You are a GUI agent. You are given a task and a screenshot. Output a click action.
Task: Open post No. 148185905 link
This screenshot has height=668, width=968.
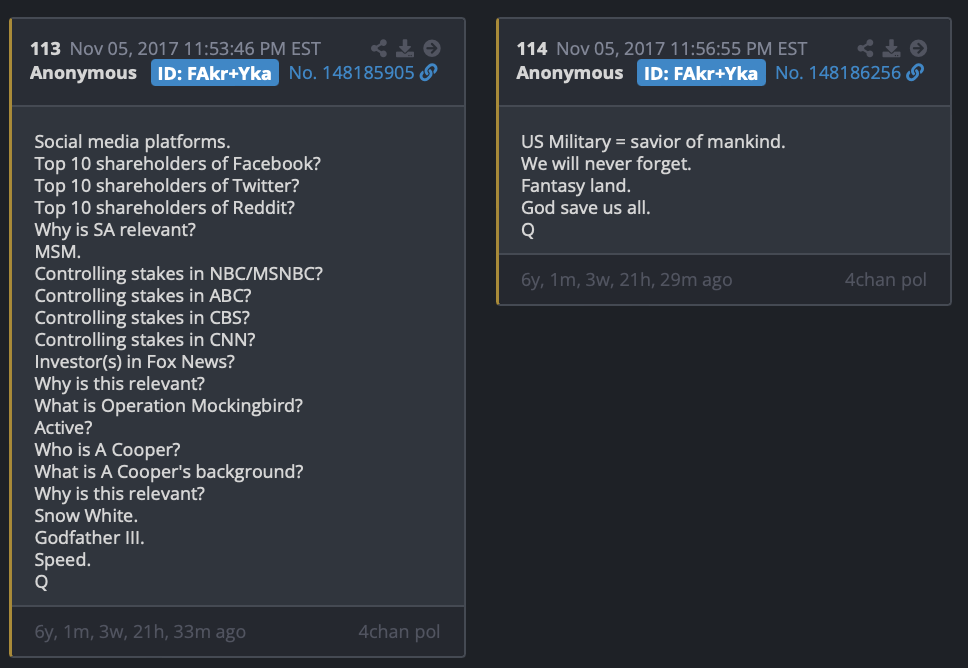coord(351,73)
